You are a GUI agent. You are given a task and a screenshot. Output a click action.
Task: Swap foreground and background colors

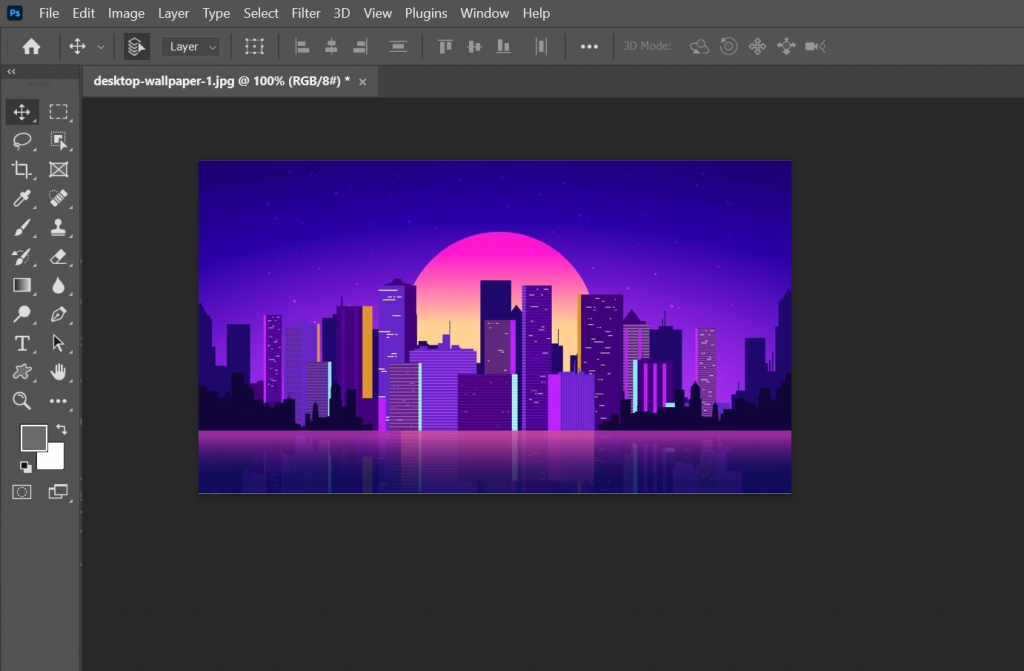tap(59, 428)
